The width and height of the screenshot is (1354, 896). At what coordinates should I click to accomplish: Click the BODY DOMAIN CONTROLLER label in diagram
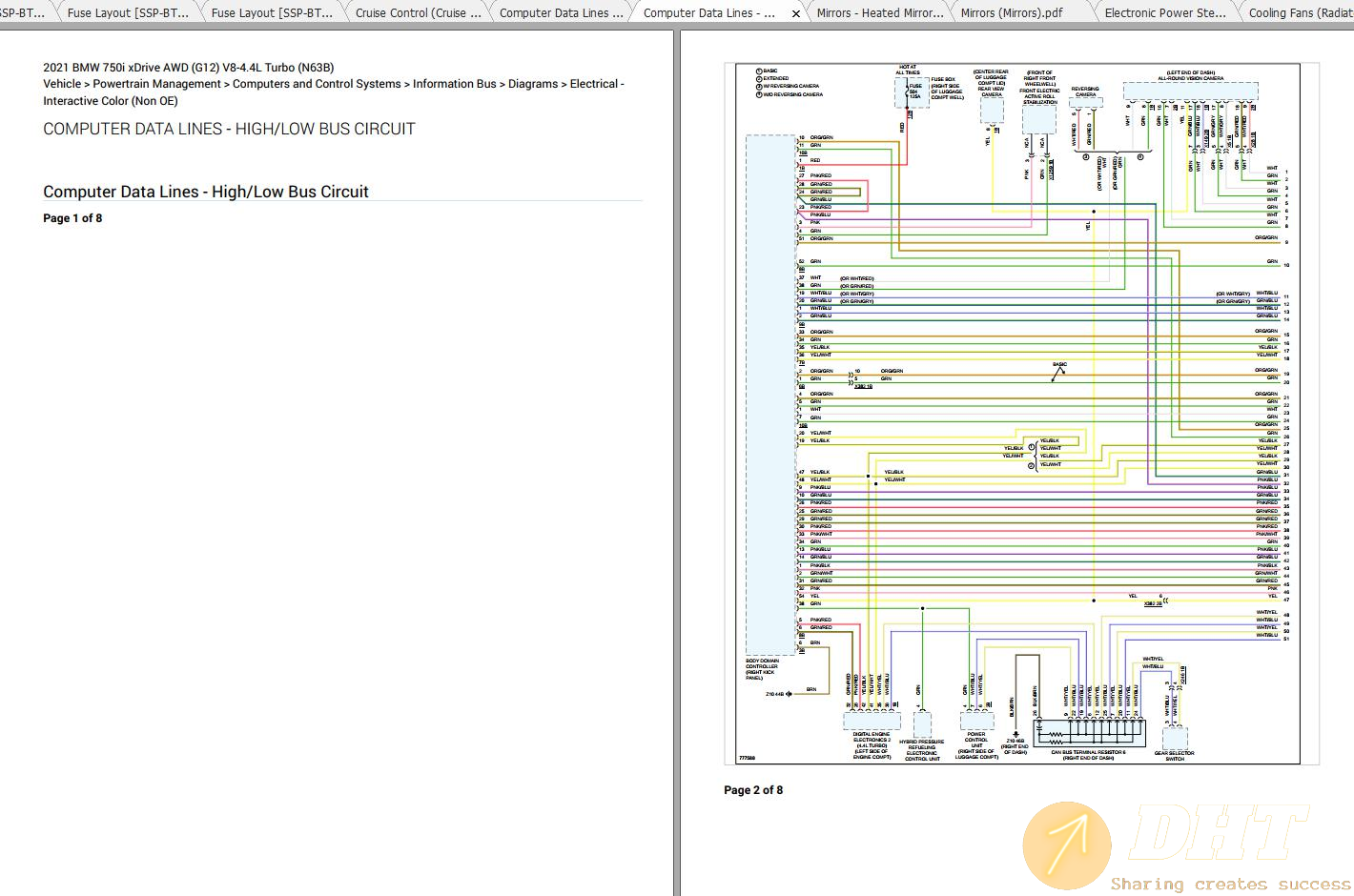[763, 669]
